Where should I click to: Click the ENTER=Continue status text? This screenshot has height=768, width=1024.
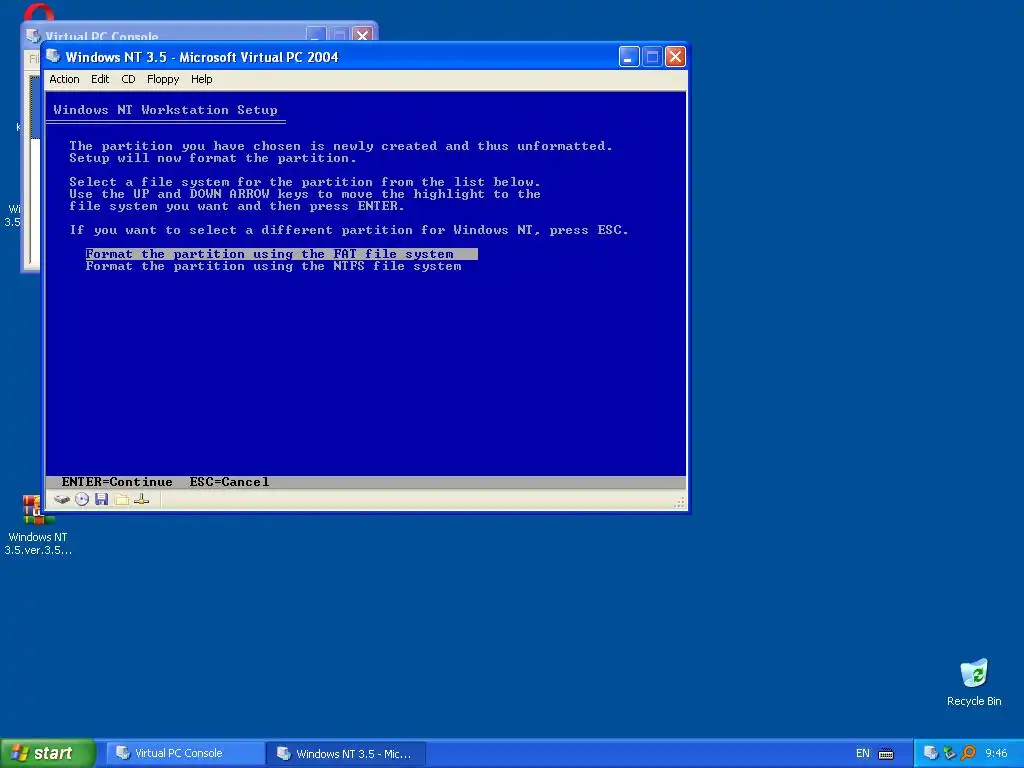[x=117, y=482]
